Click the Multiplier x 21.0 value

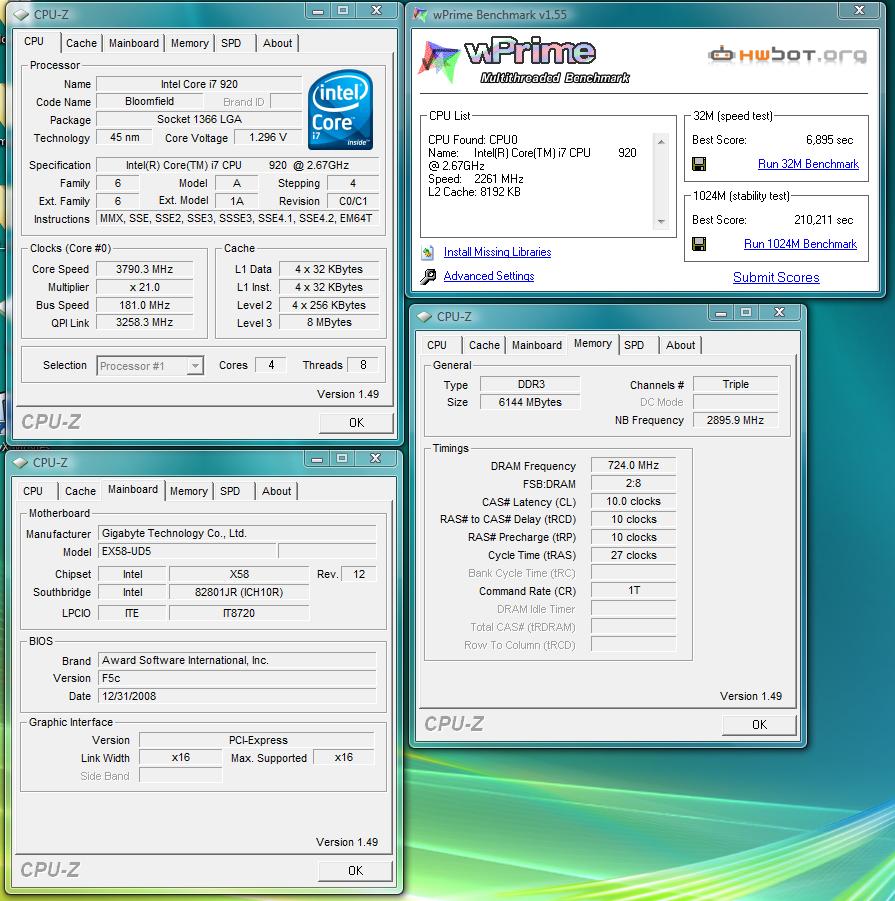coord(144,287)
